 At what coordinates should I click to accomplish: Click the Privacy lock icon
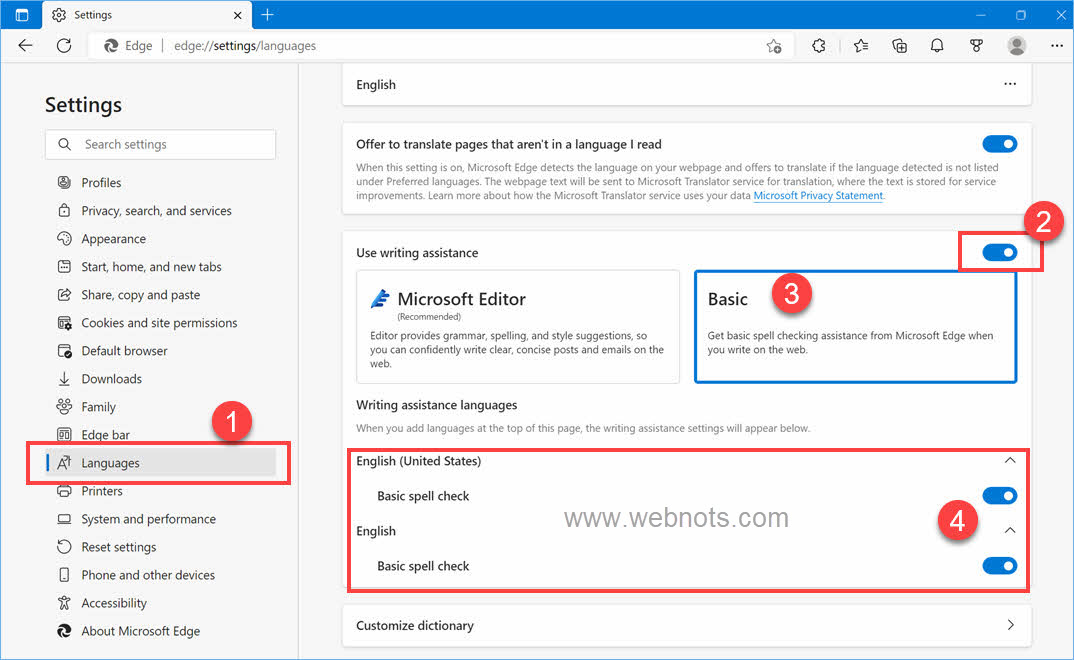64,210
